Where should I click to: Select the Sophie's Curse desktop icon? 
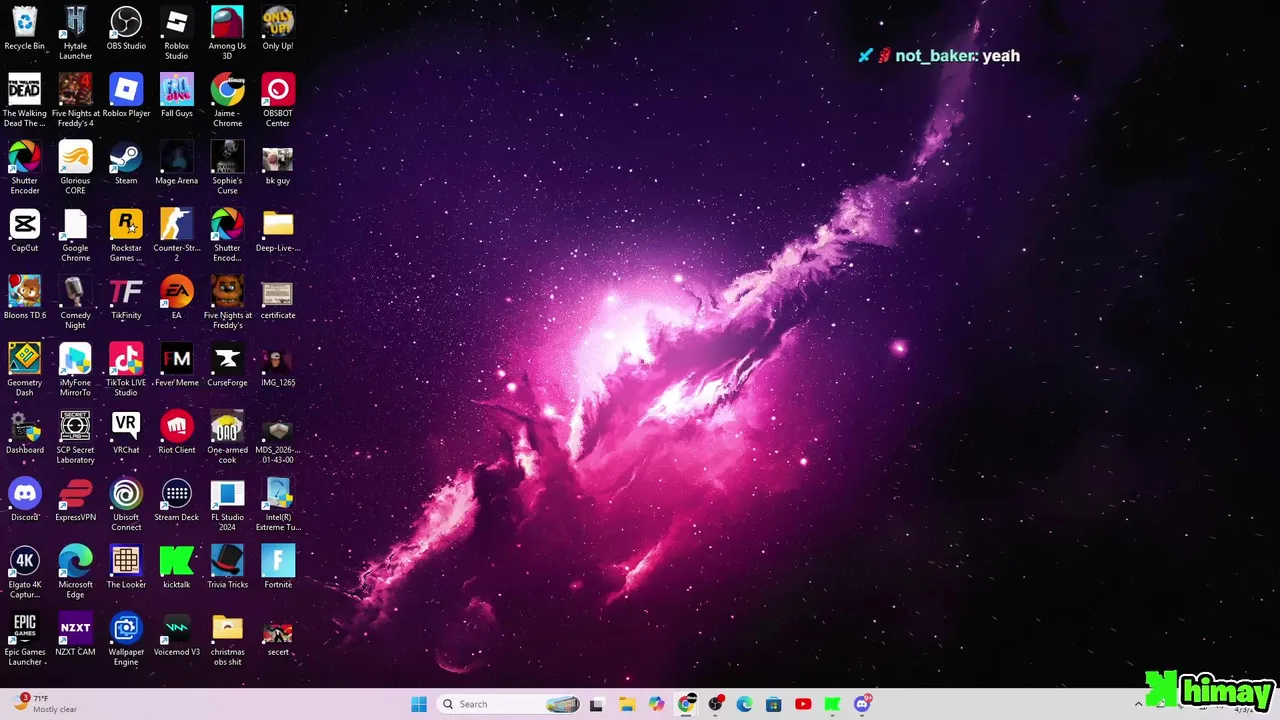[x=227, y=167]
